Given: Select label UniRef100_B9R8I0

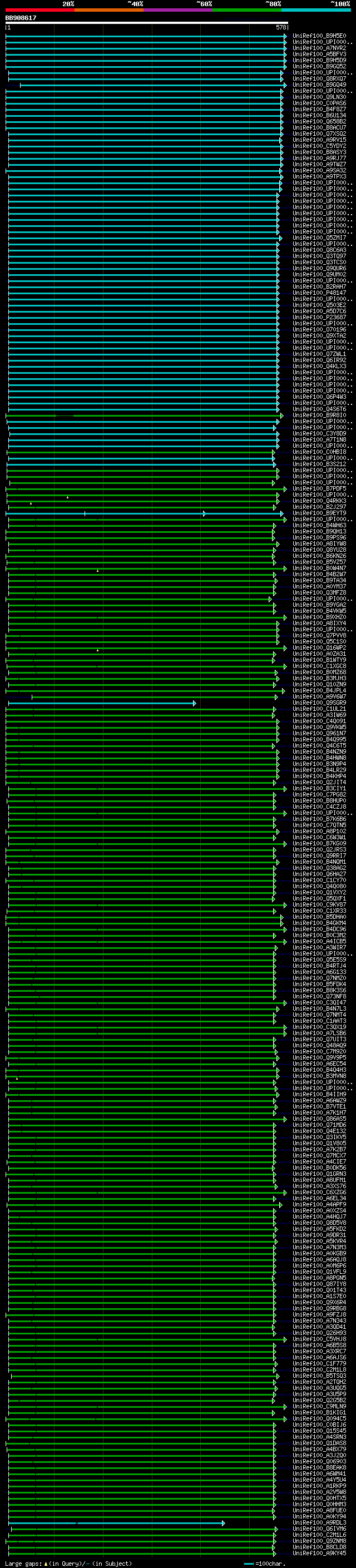Looking at the screenshot, I should tap(319, 415).
